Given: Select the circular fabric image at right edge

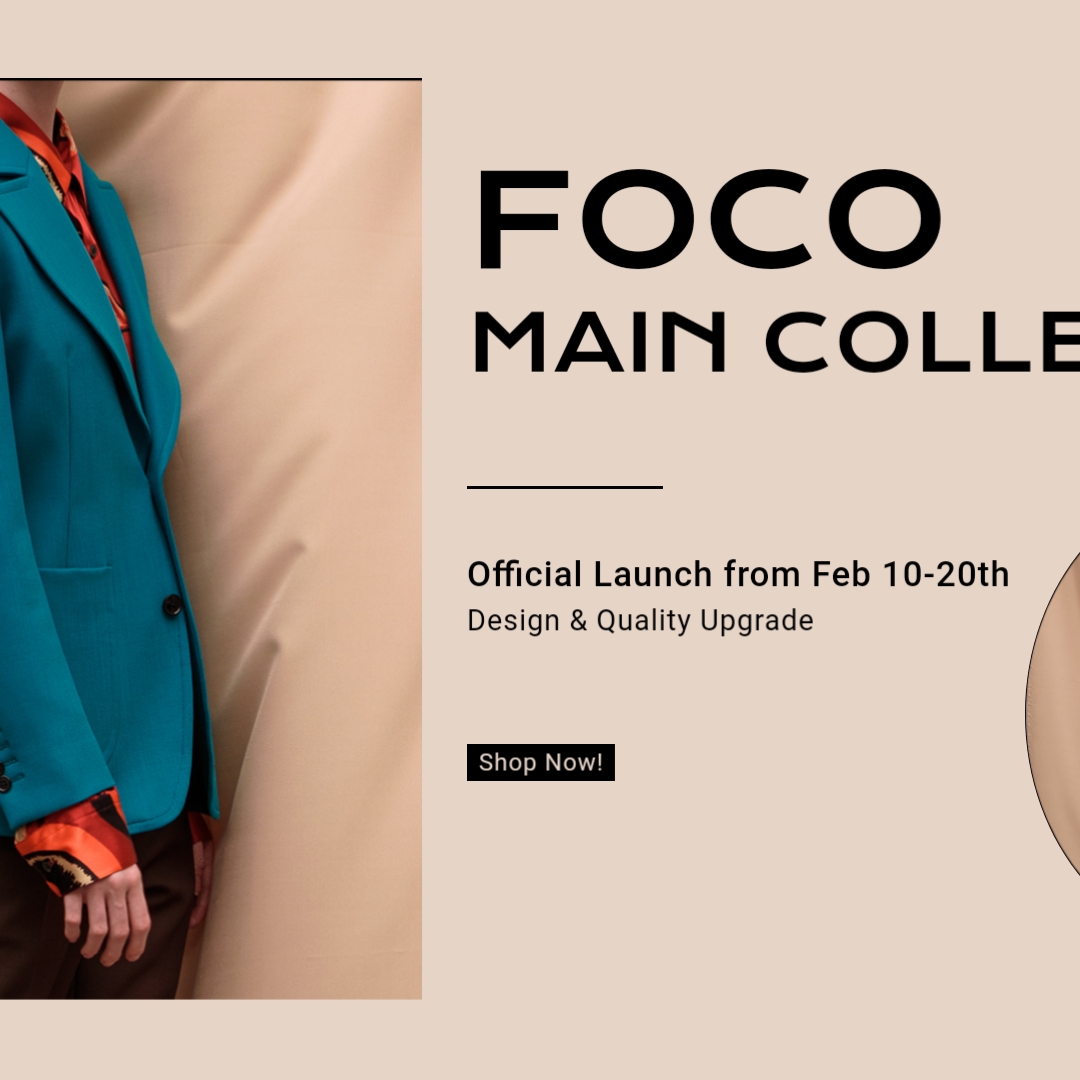Looking at the screenshot, I should coord(1053,709).
